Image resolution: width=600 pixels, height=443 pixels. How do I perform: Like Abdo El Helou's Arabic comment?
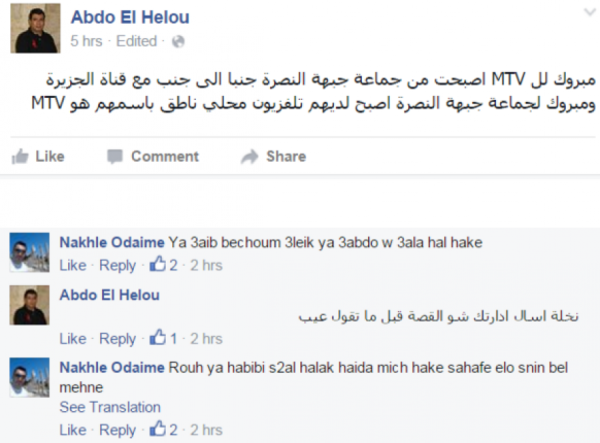click(x=73, y=339)
